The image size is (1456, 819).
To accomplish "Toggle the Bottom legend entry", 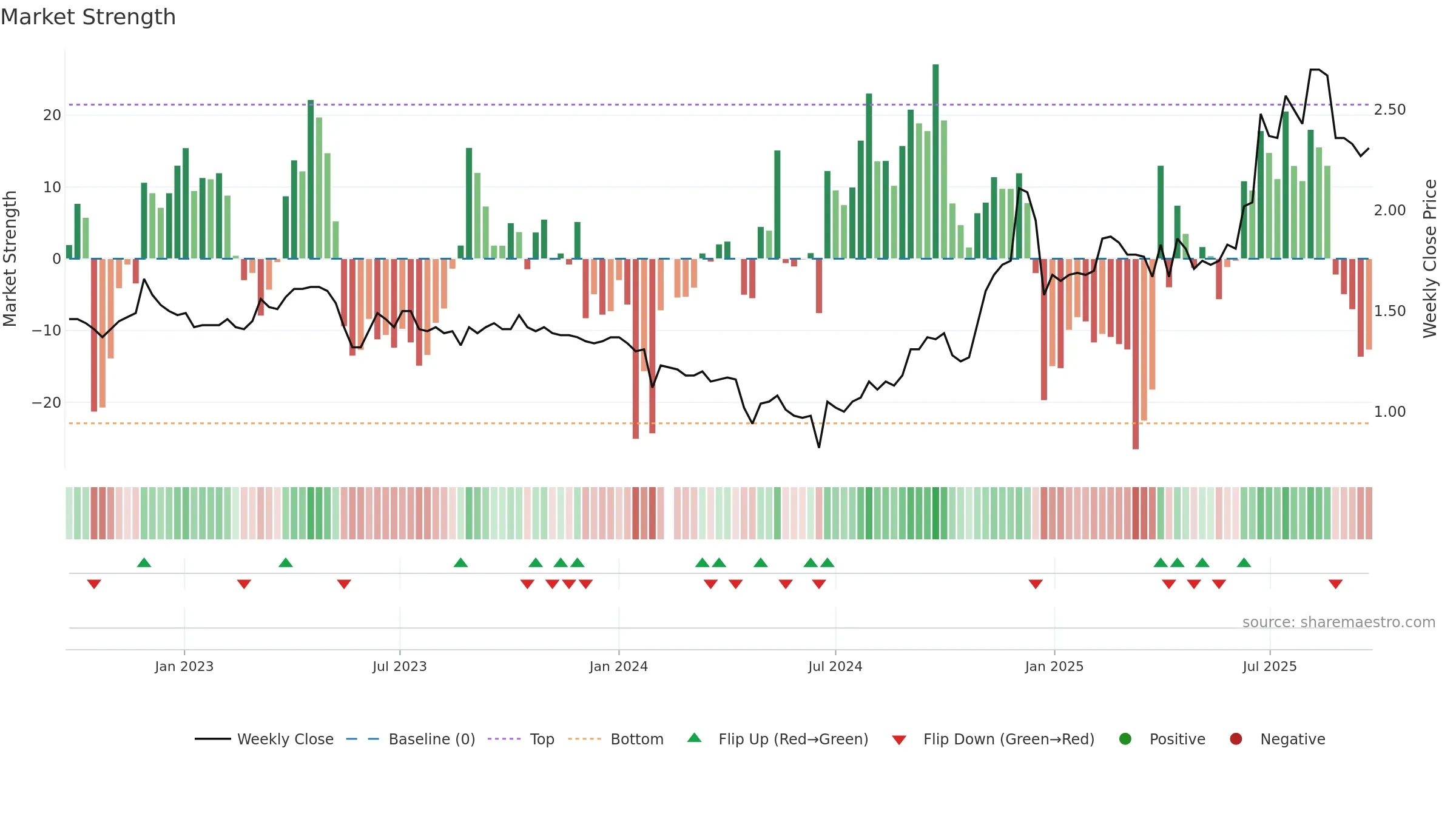I will tap(616, 739).
